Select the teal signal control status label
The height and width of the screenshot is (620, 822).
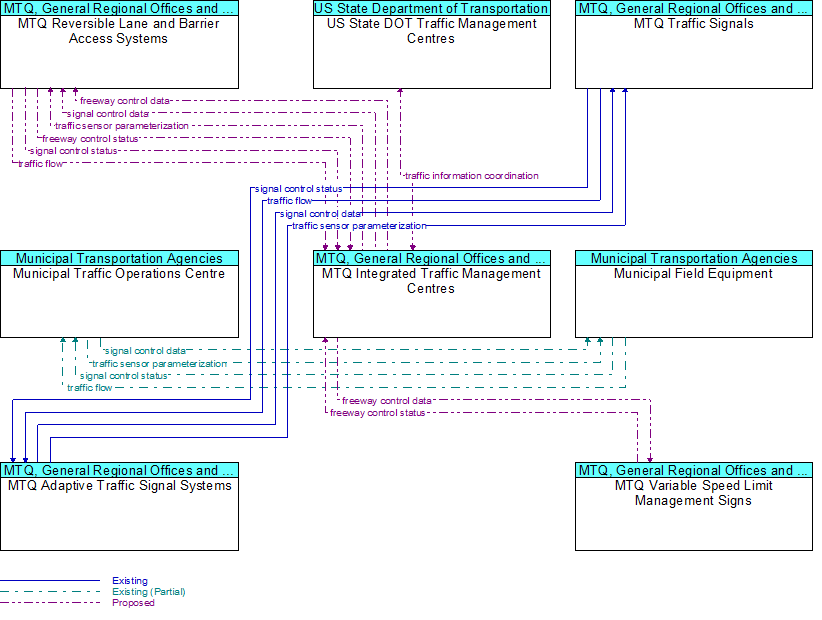point(124,376)
